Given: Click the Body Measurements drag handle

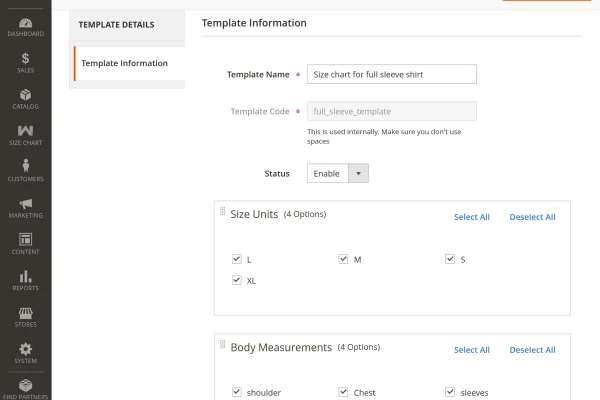Looking at the screenshot, I should pos(221,345).
